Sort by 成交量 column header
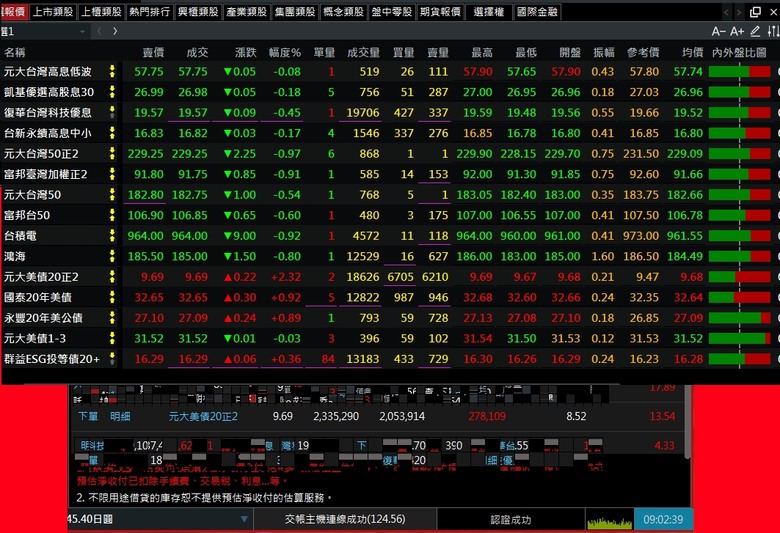Screen dimensions: 780x533 pyautogui.click(x=363, y=52)
